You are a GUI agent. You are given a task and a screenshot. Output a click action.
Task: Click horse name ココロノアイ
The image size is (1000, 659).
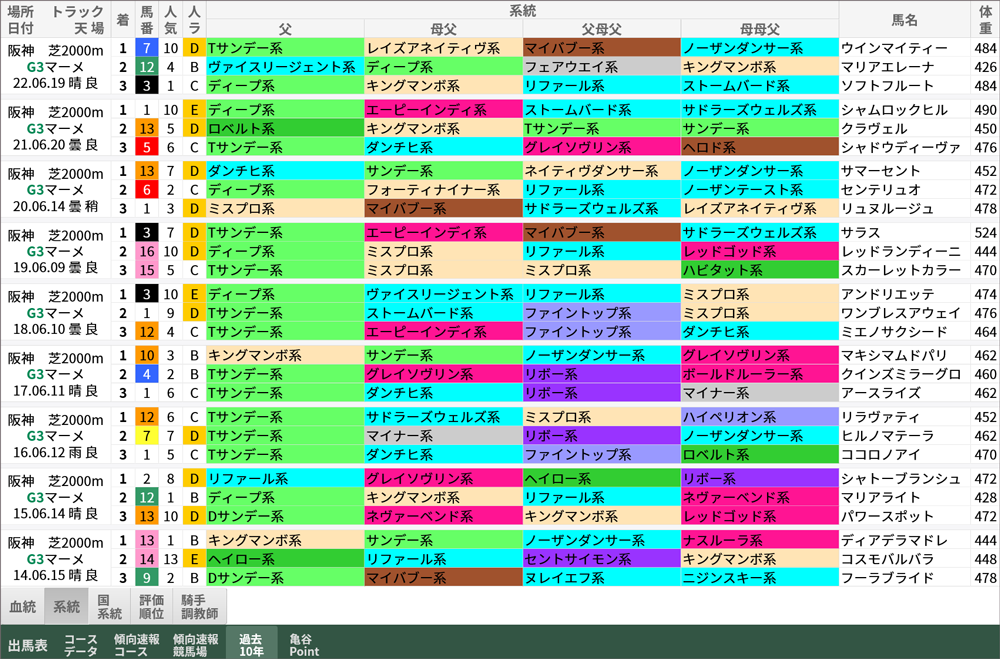(x=881, y=455)
